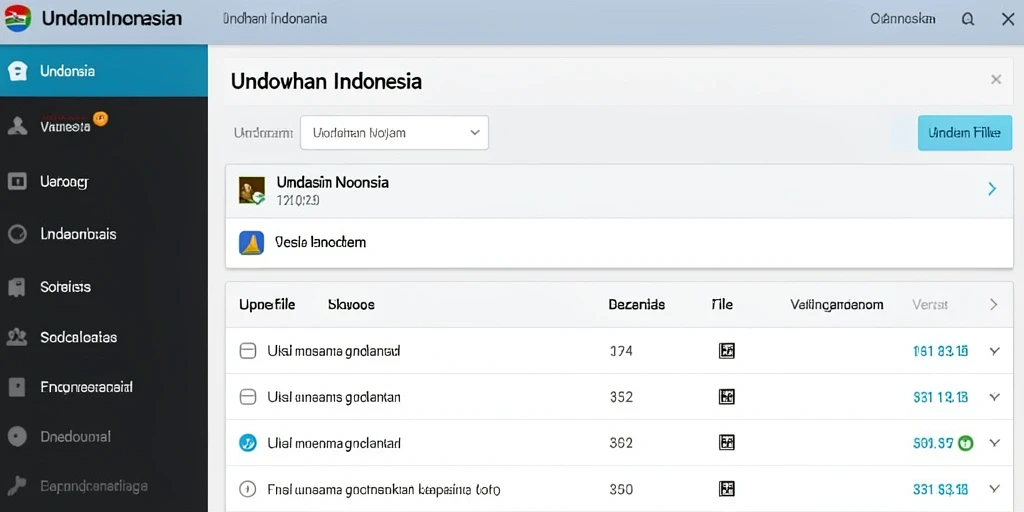Click the green status badge beside 501.97
The height and width of the screenshot is (512, 1024).
click(x=965, y=443)
